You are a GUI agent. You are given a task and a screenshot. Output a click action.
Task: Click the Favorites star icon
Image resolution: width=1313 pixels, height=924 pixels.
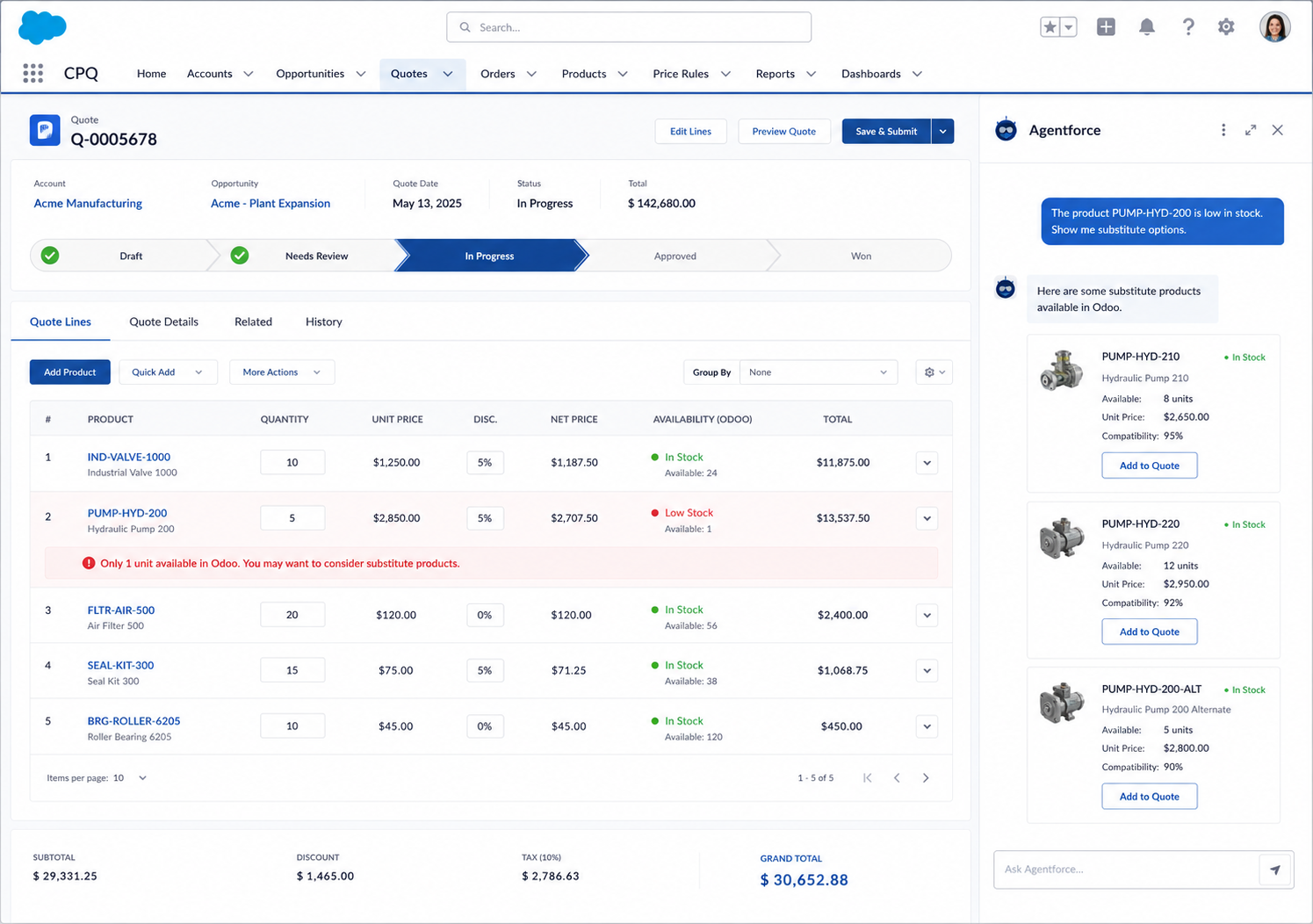(1050, 27)
